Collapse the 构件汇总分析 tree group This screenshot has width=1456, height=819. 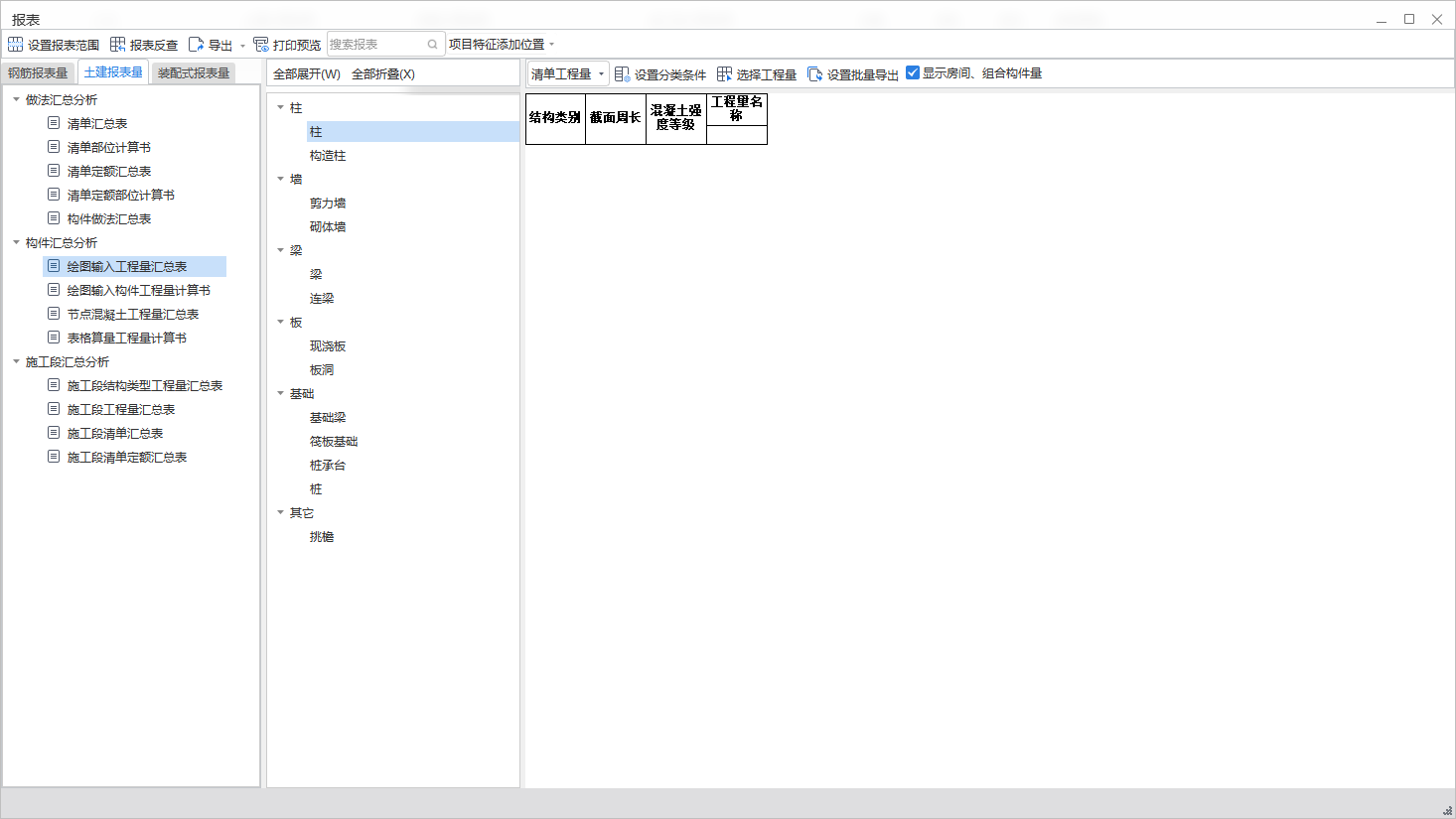click(x=16, y=242)
